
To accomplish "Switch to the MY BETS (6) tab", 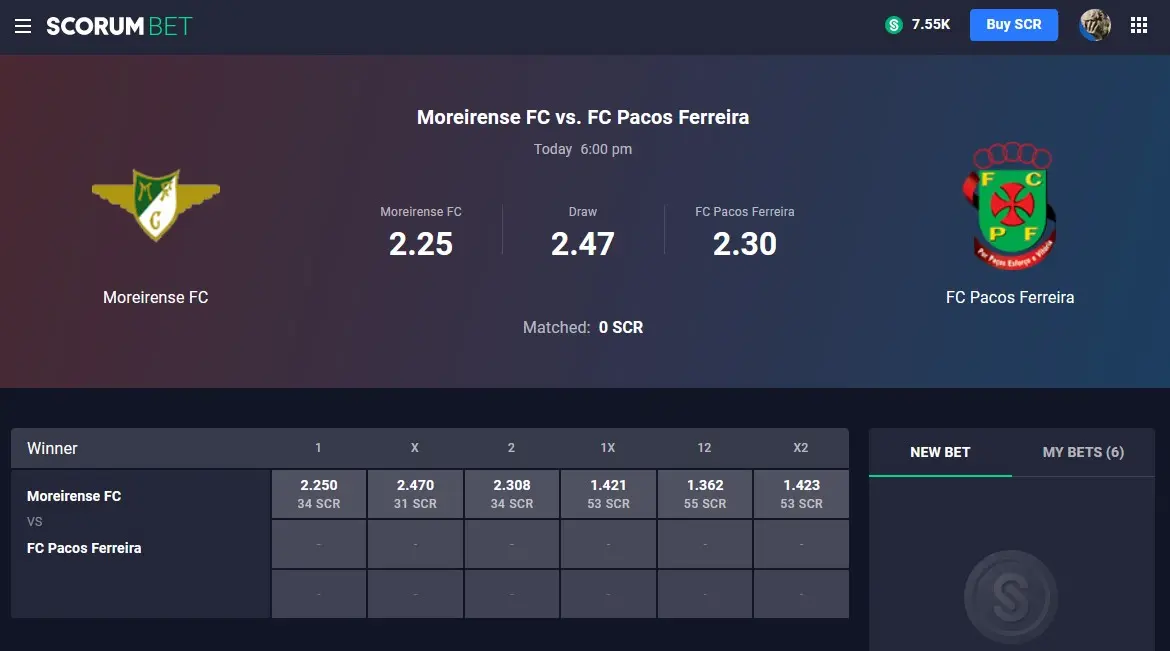I will coord(1083,452).
